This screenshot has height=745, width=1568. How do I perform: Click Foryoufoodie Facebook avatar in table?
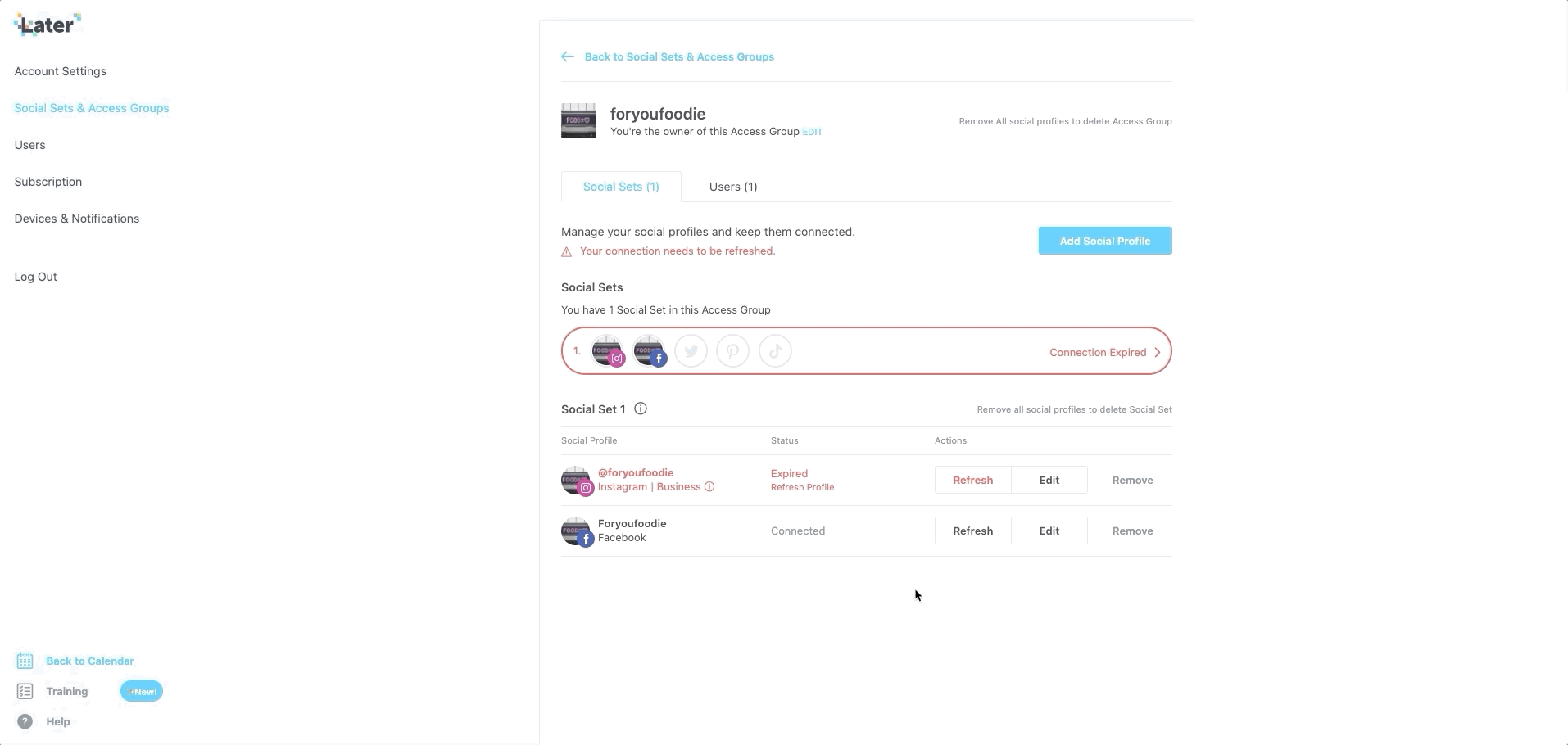tap(577, 531)
